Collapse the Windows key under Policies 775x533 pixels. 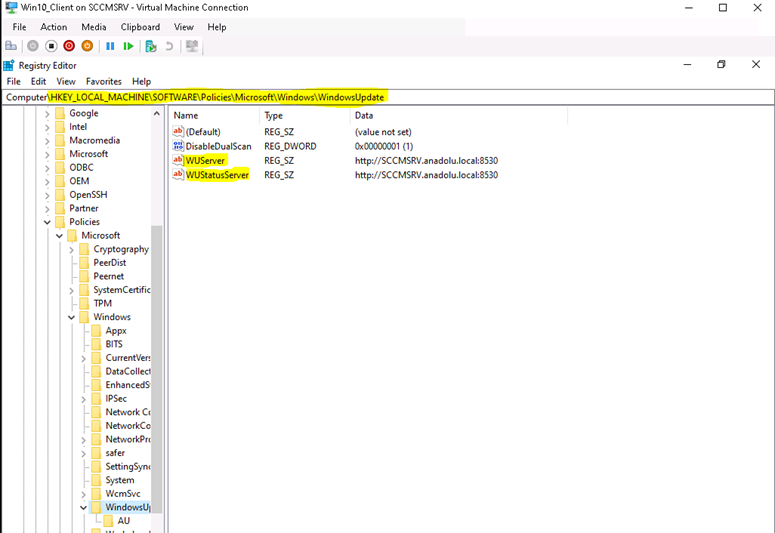click(71, 317)
